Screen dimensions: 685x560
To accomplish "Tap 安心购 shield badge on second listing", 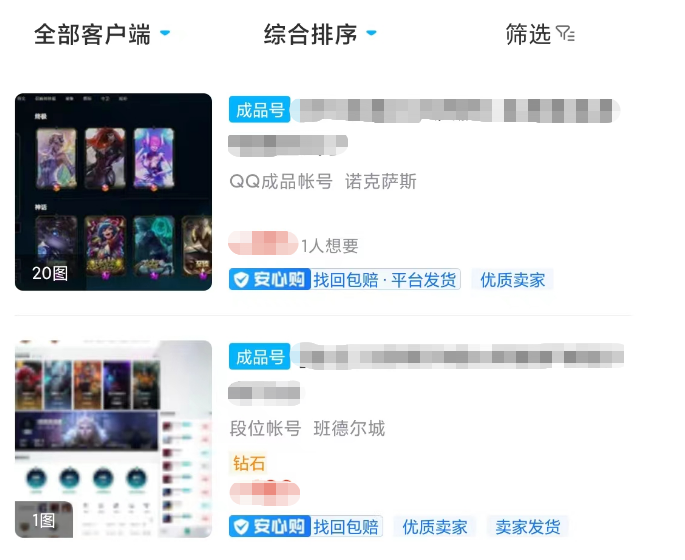I will tap(270, 526).
